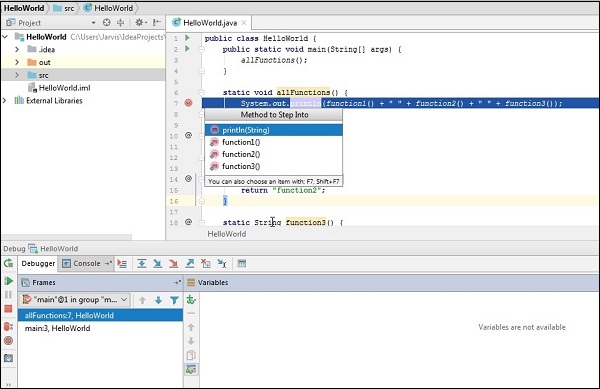Stop the debug session red square
600x389 pixels.
[x=8, y=309]
